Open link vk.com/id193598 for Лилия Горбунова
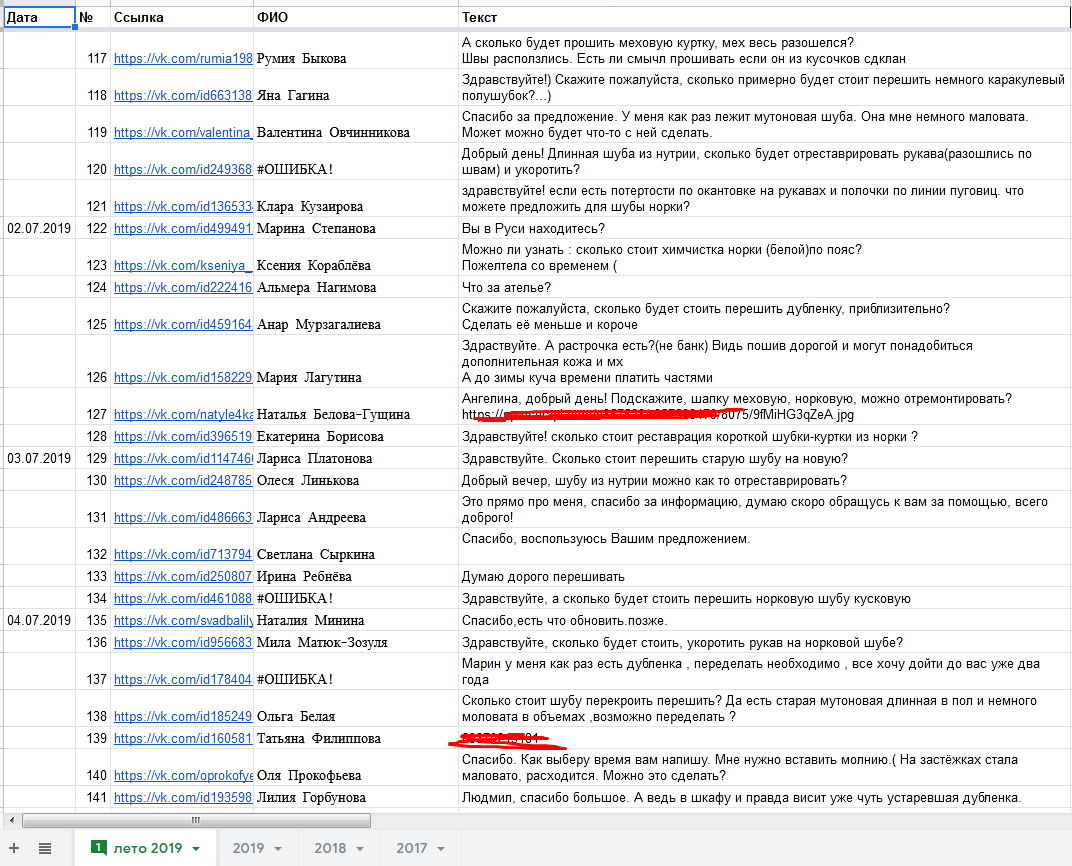The height and width of the screenshot is (866, 1072). click(x=183, y=797)
